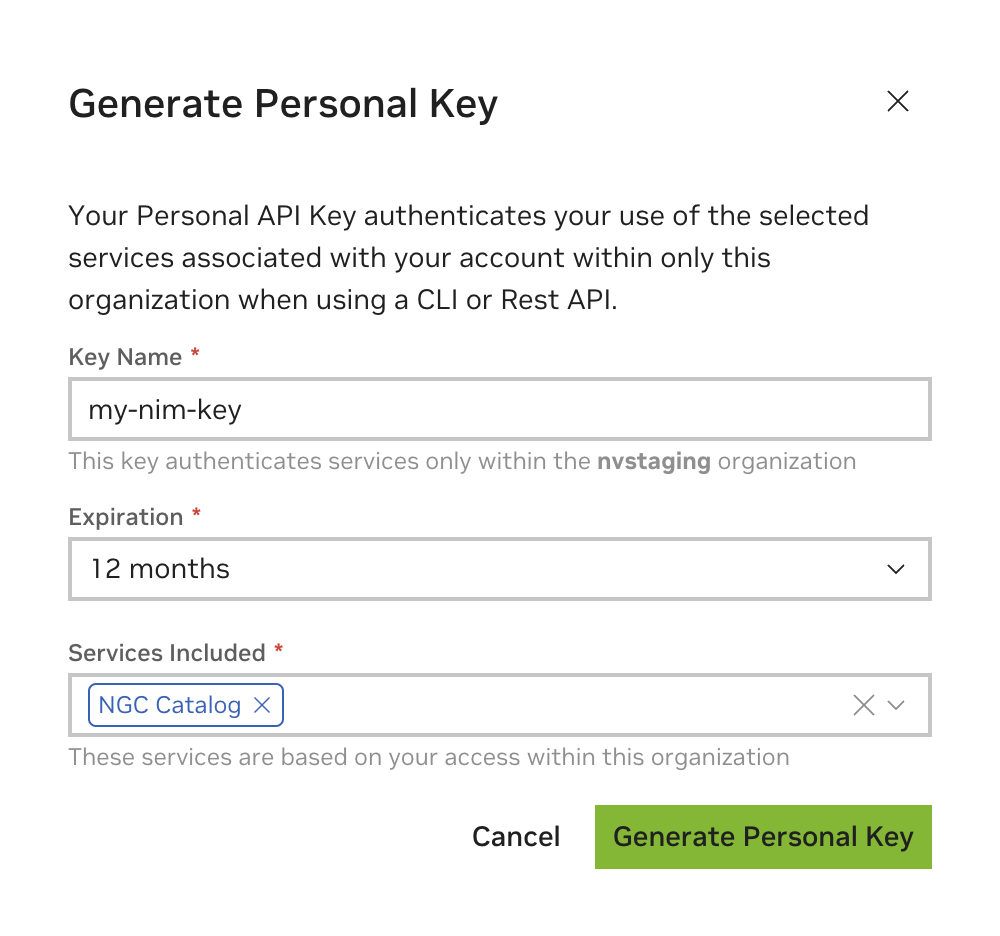The width and height of the screenshot is (1000, 936).
Task: Click the Services Included field label
Action: pyautogui.click(x=167, y=653)
